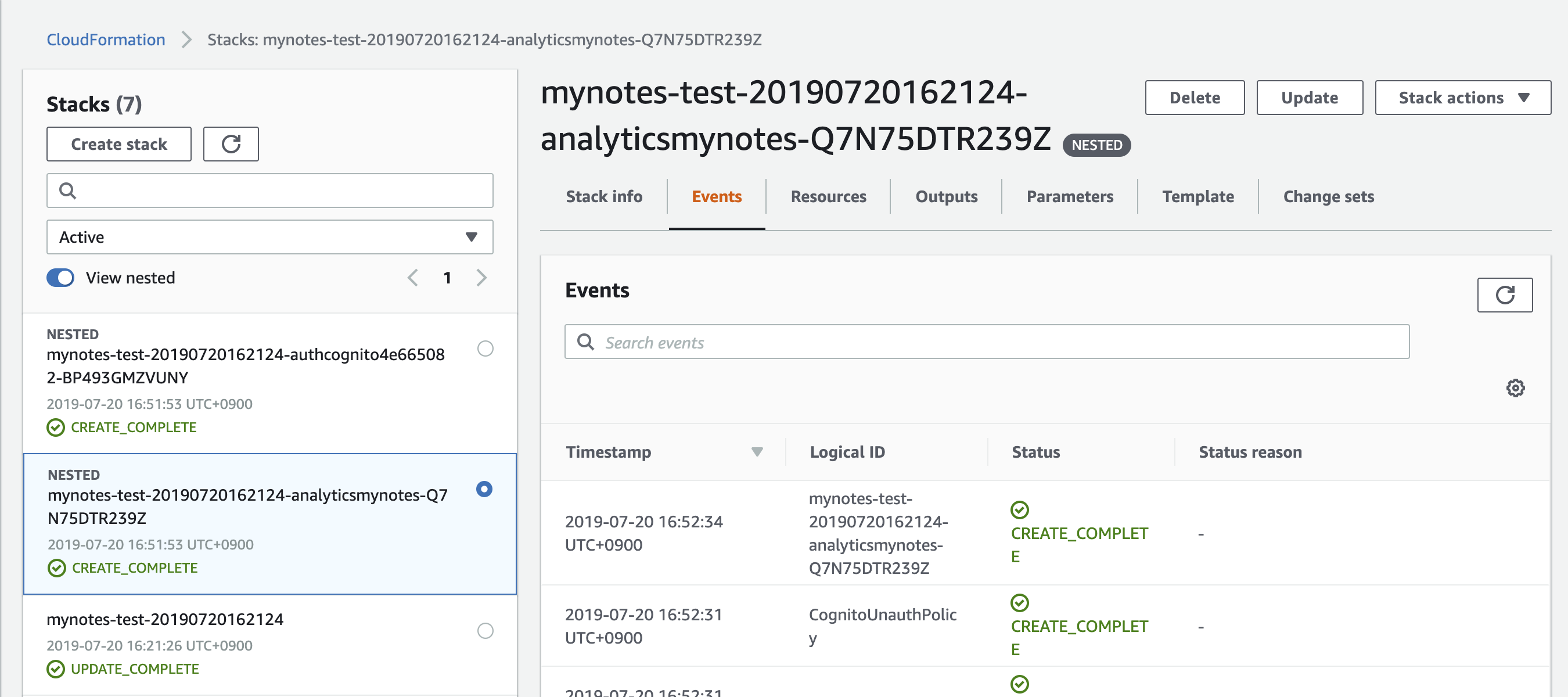Go to previous stacks page

(413, 278)
